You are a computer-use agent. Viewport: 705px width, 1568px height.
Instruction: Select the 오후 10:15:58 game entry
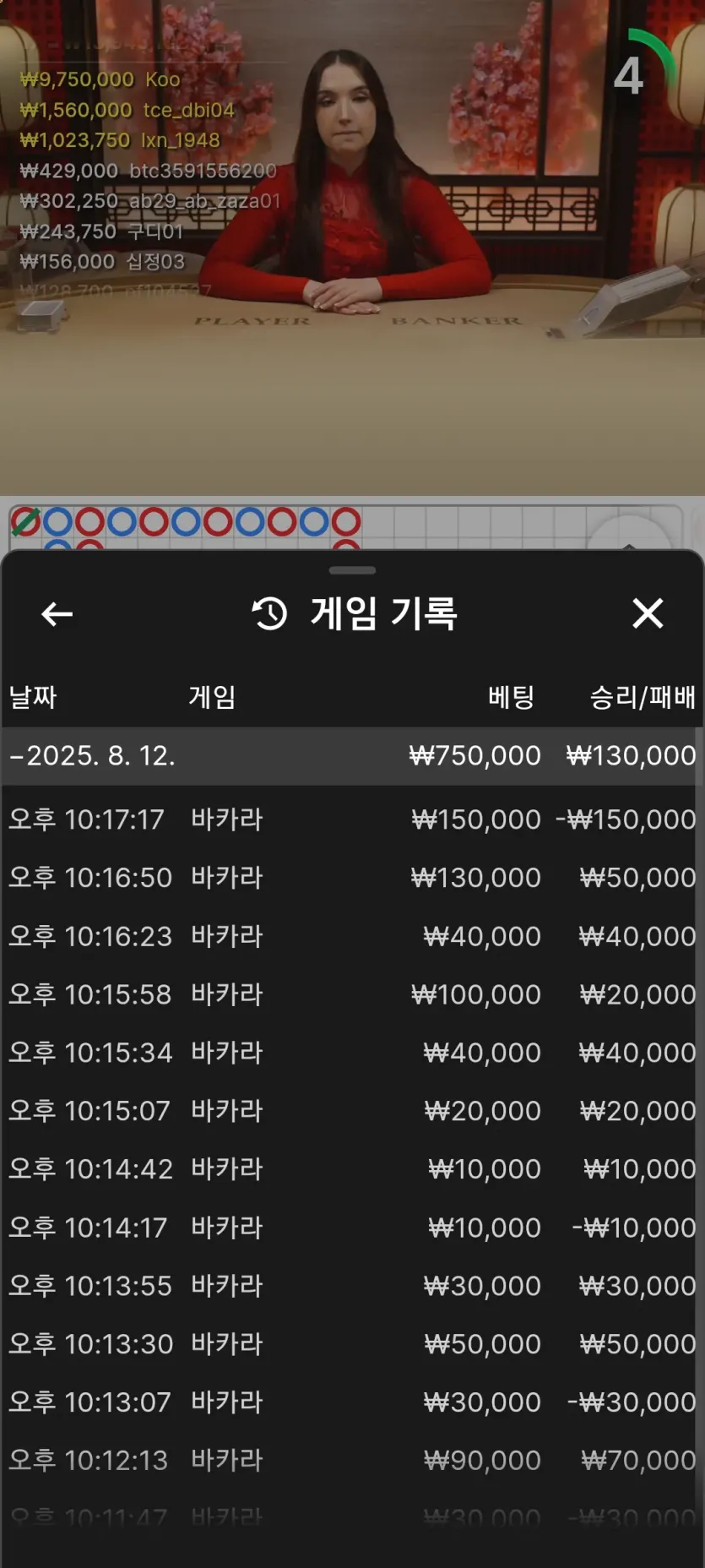[352, 994]
